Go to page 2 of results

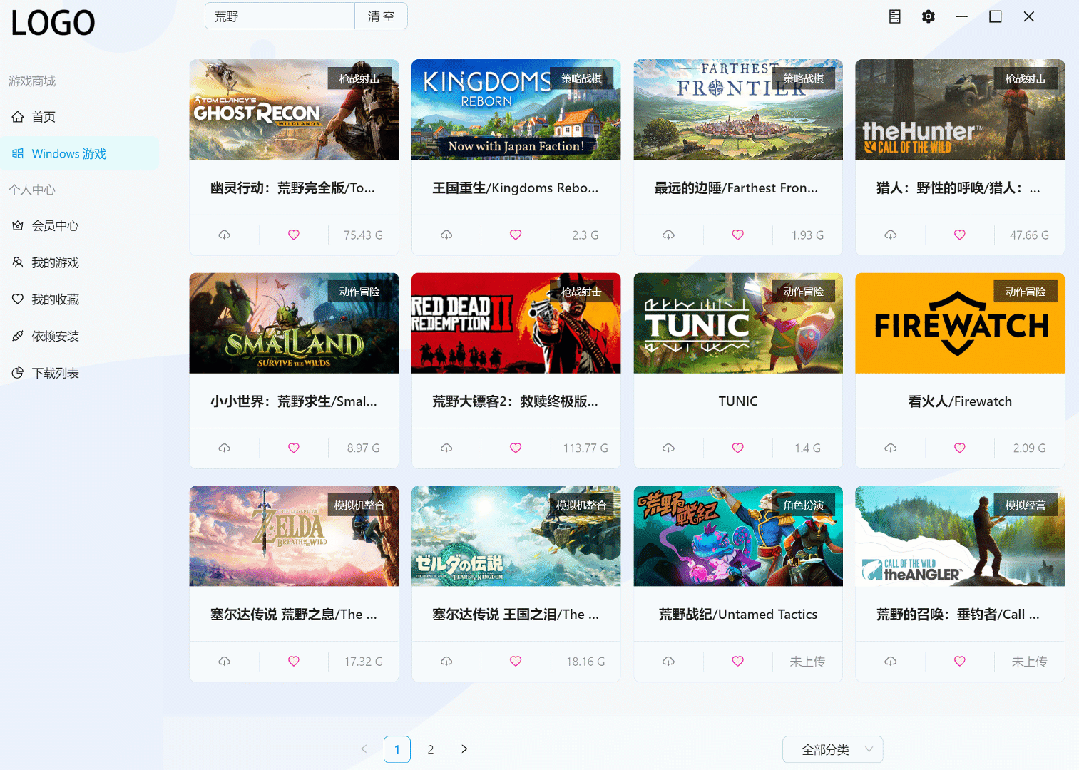(x=431, y=749)
